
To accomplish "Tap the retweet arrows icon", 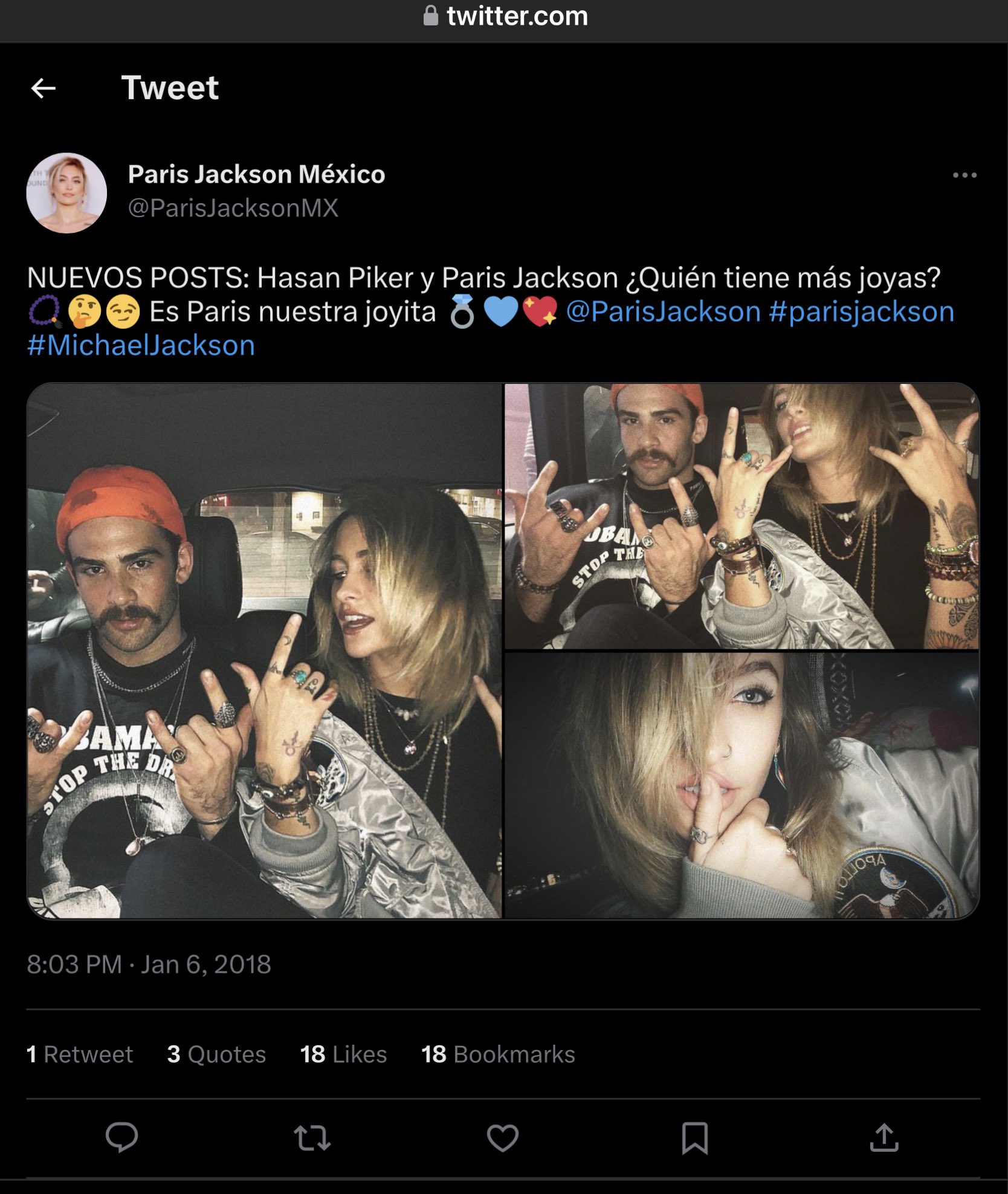I will [312, 1137].
